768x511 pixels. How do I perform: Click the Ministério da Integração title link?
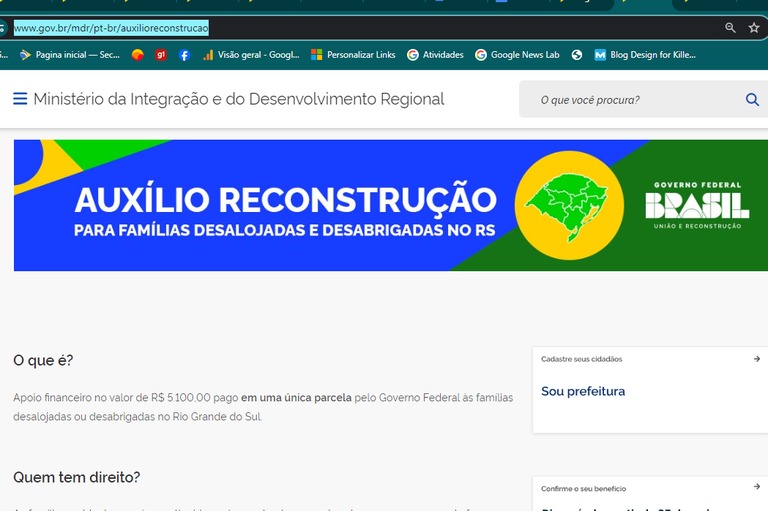click(238, 99)
